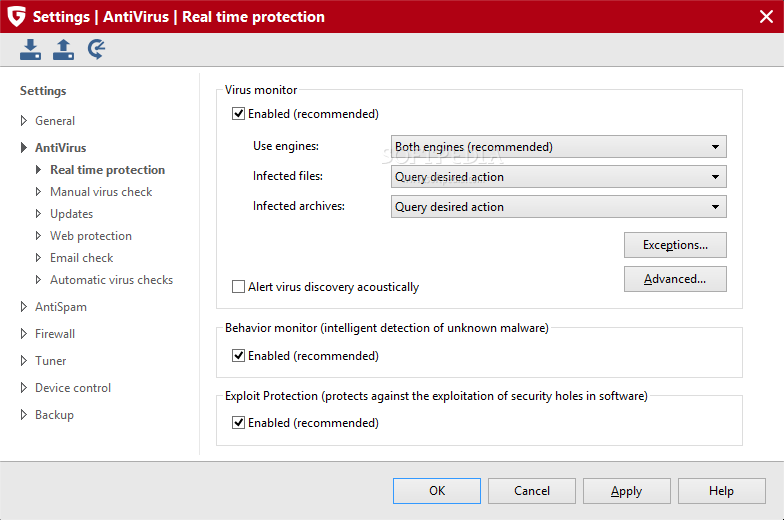This screenshot has height=520, width=784.
Task: Enable Alert virus discovery acoustically
Action: click(238, 287)
